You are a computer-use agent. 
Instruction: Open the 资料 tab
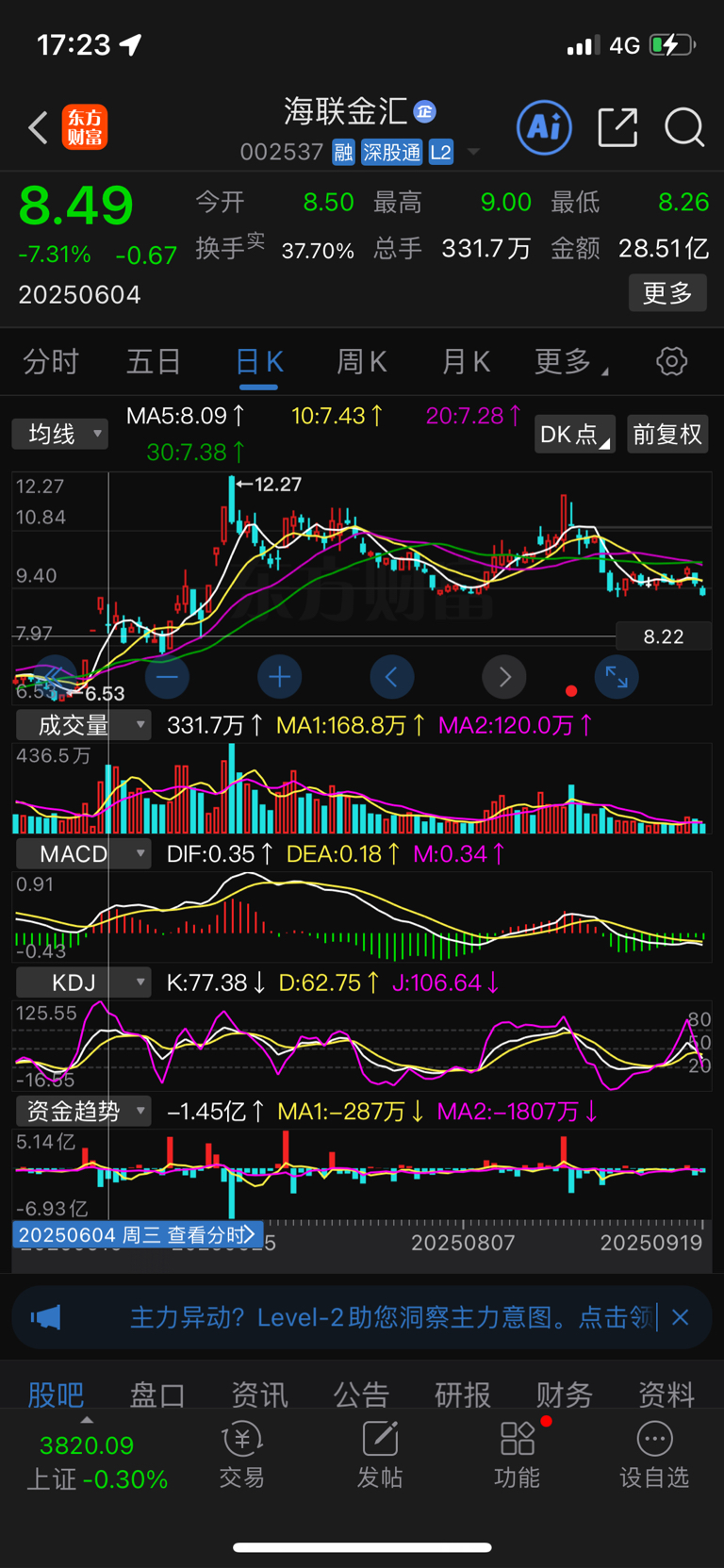point(666,1394)
